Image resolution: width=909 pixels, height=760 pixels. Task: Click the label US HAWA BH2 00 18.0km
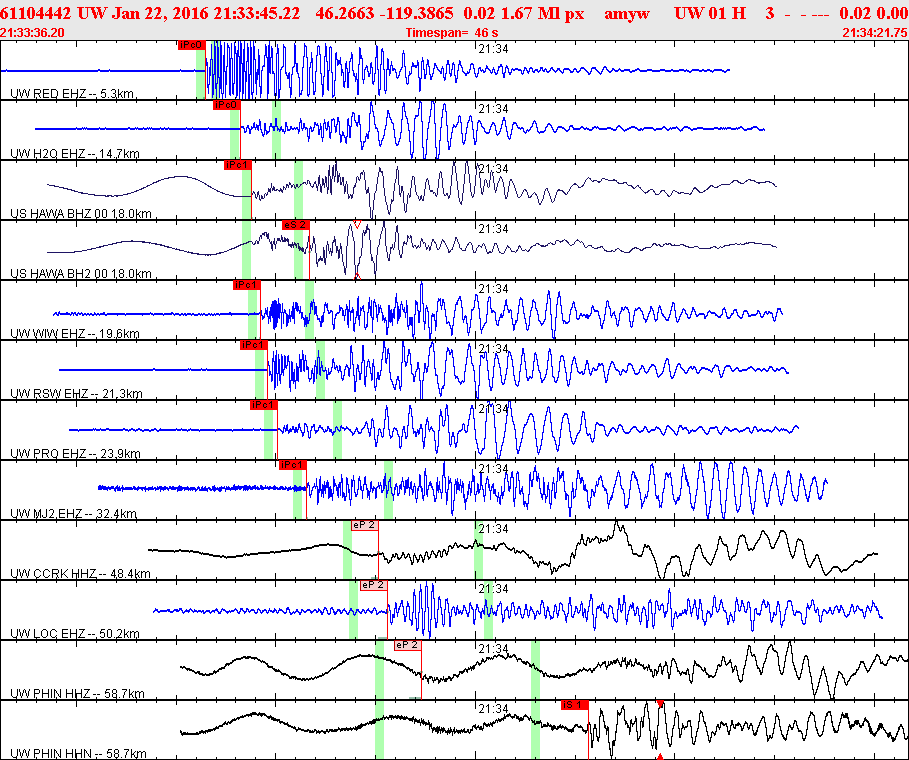81,274
